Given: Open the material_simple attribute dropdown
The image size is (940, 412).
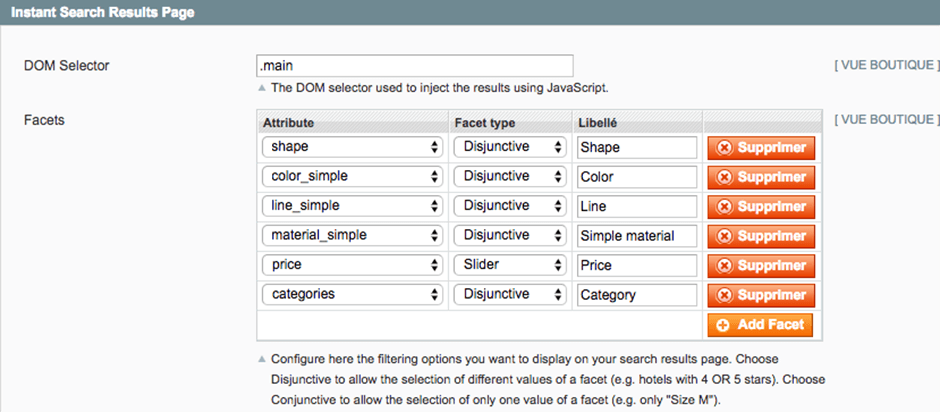Looking at the screenshot, I should pyautogui.click(x=352, y=236).
